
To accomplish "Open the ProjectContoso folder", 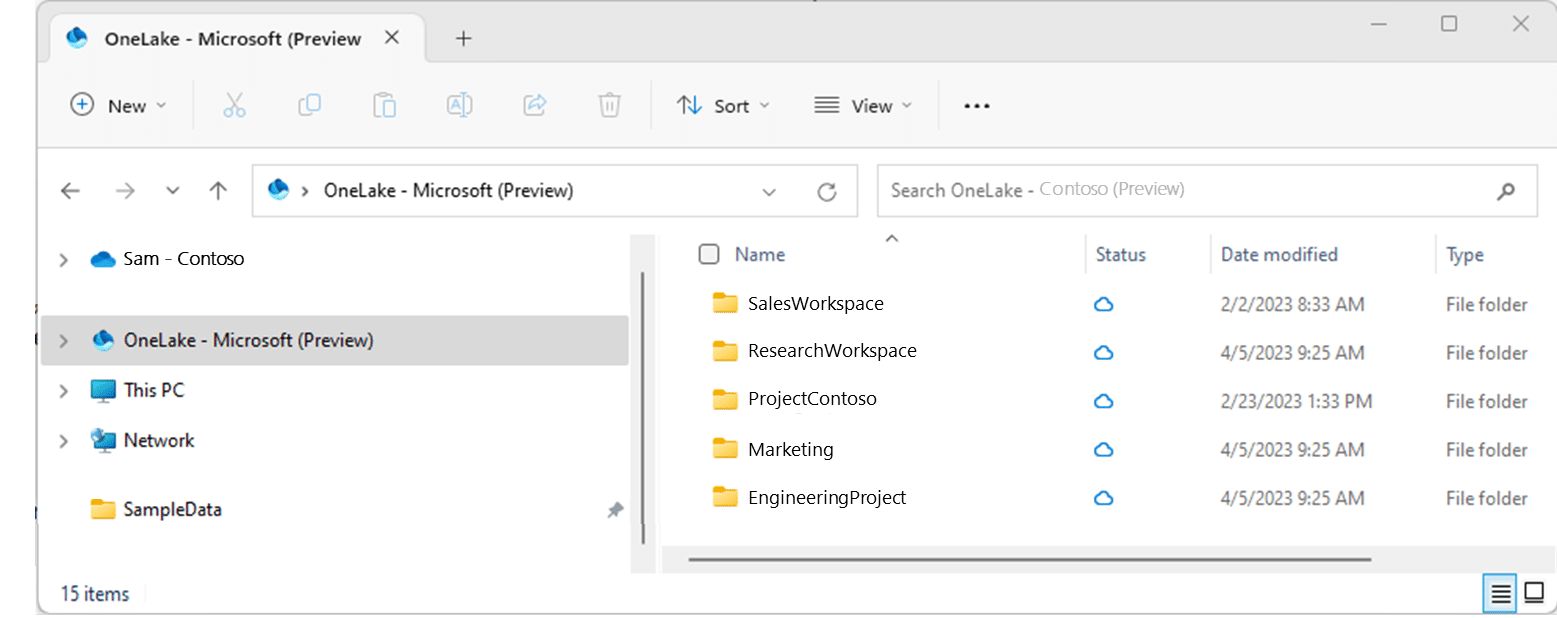I will [x=812, y=398].
